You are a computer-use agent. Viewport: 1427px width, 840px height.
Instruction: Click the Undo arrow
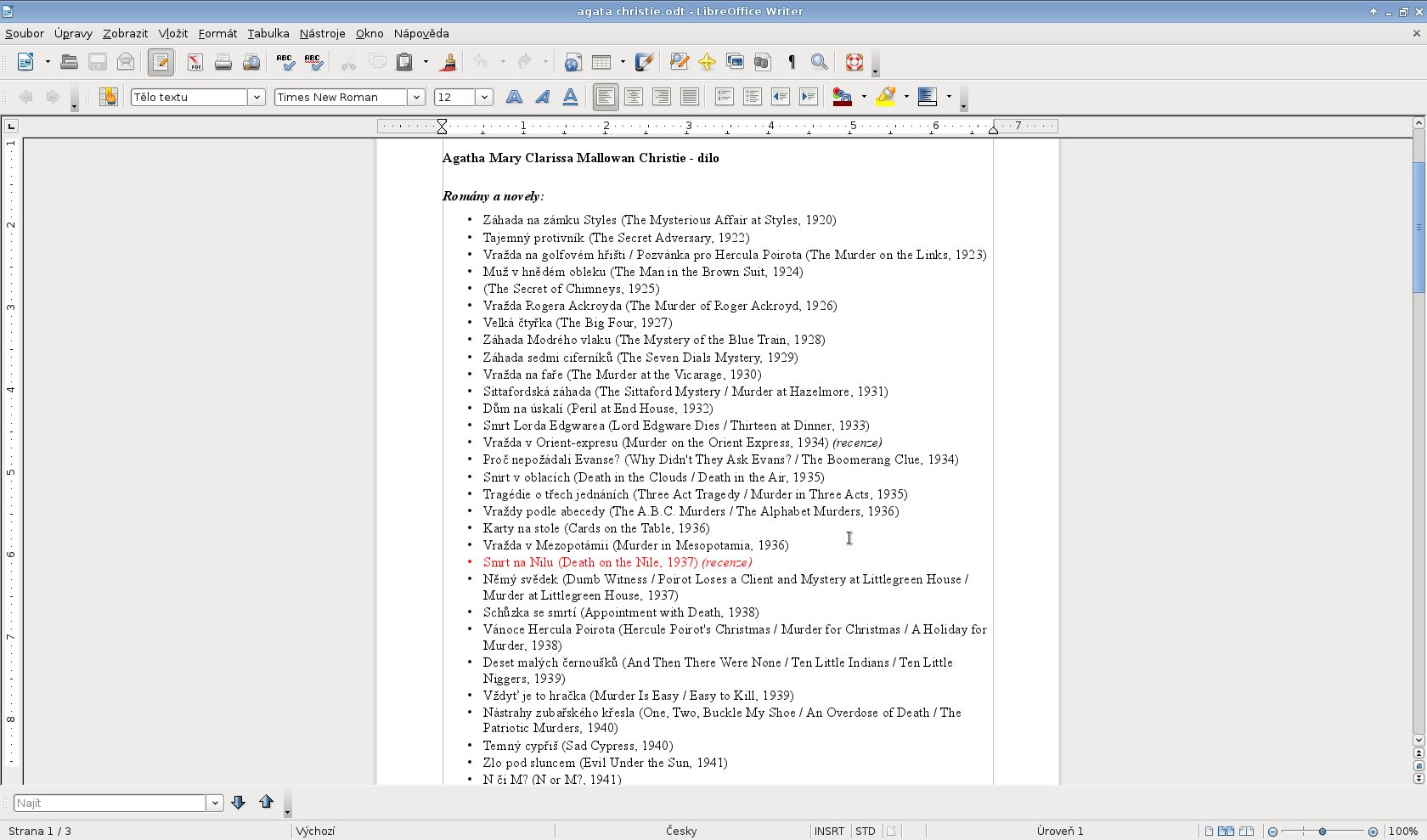pyautogui.click(x=481, y=62)
